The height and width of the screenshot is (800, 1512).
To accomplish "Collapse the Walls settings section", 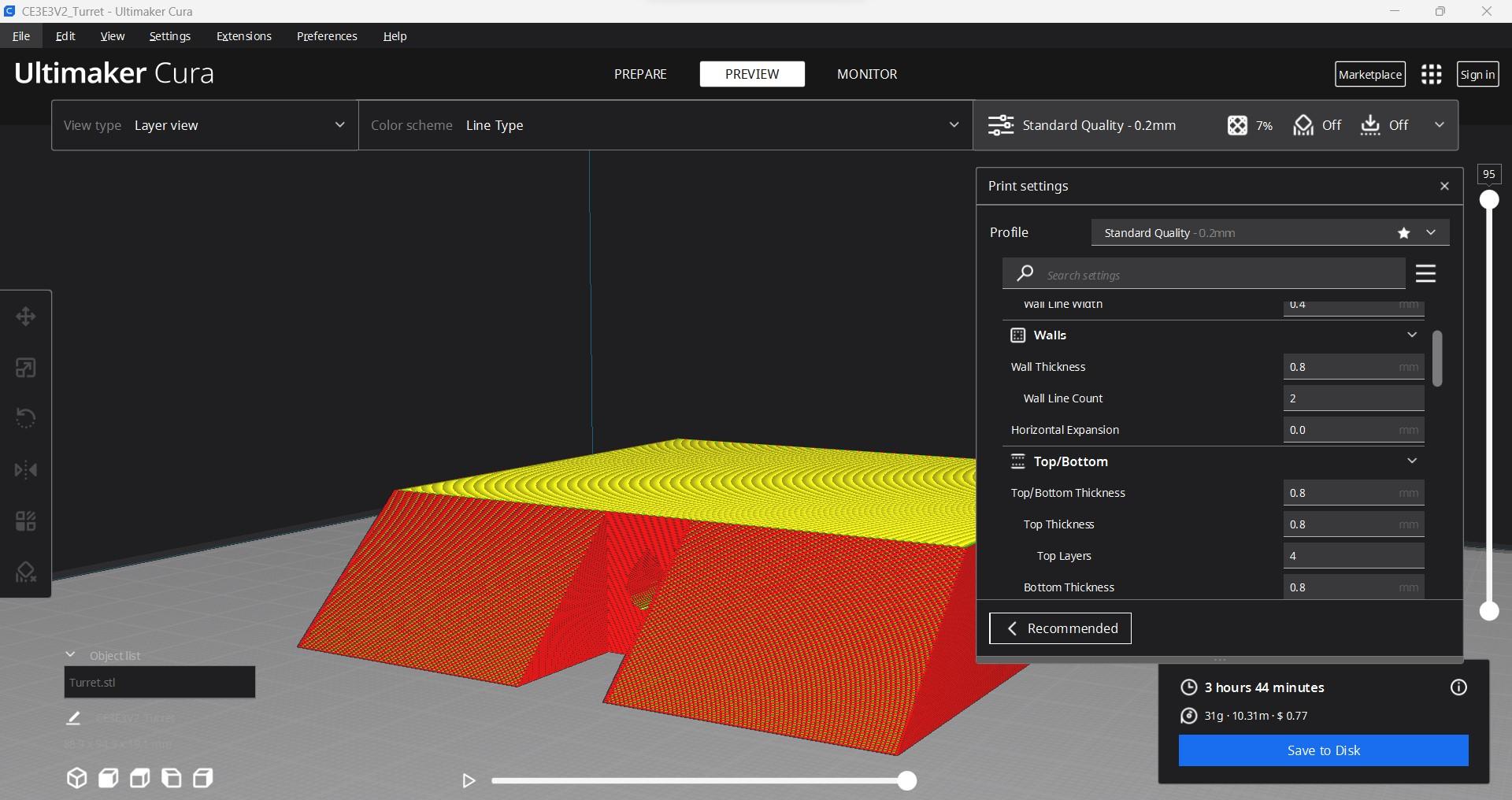I will [1411, 335].
